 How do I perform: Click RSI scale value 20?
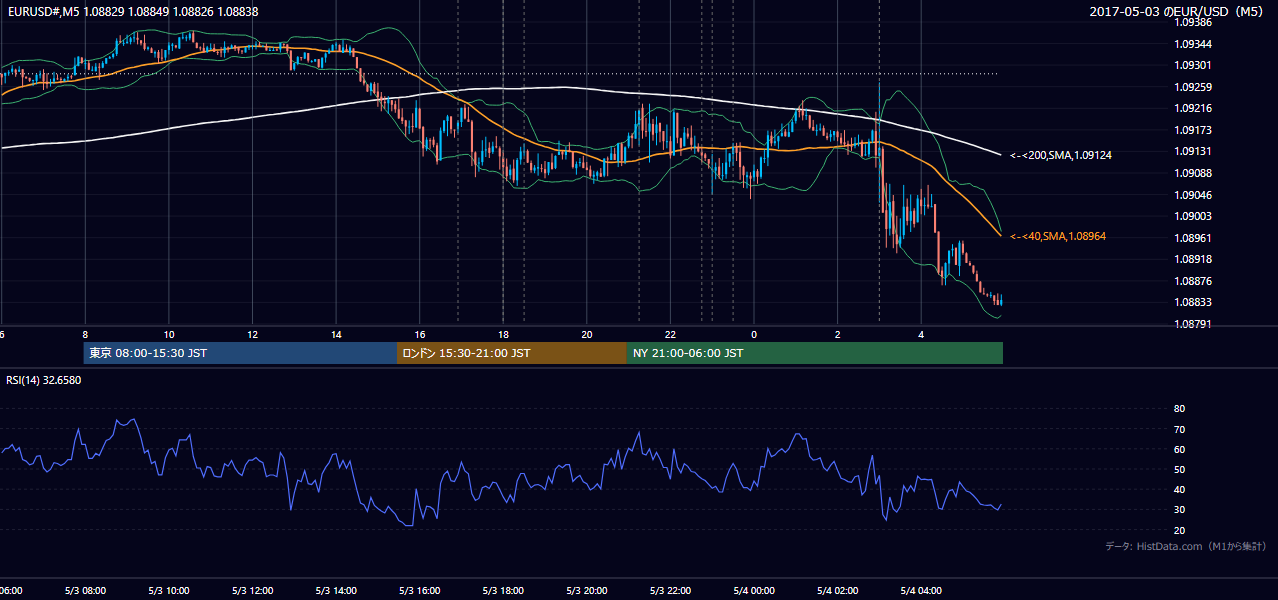(x=1179, y=530)
